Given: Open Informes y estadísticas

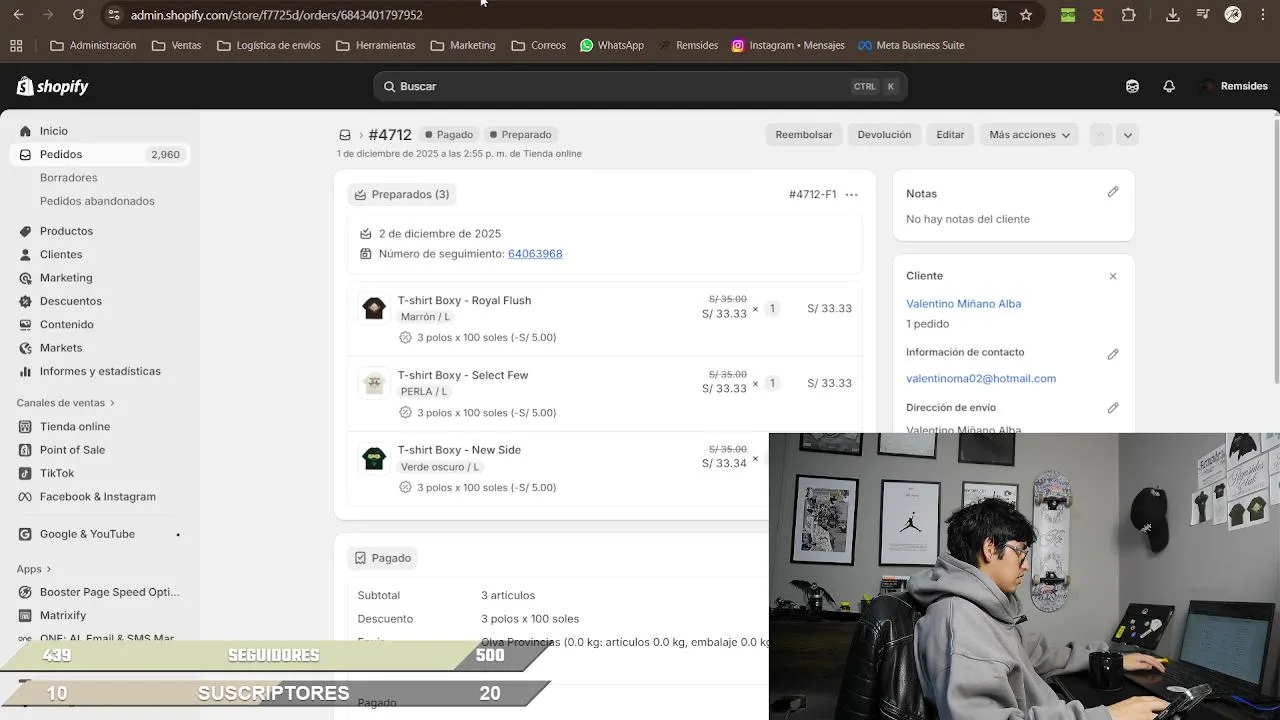Looking at the screenshot, I should click(101, 371).
